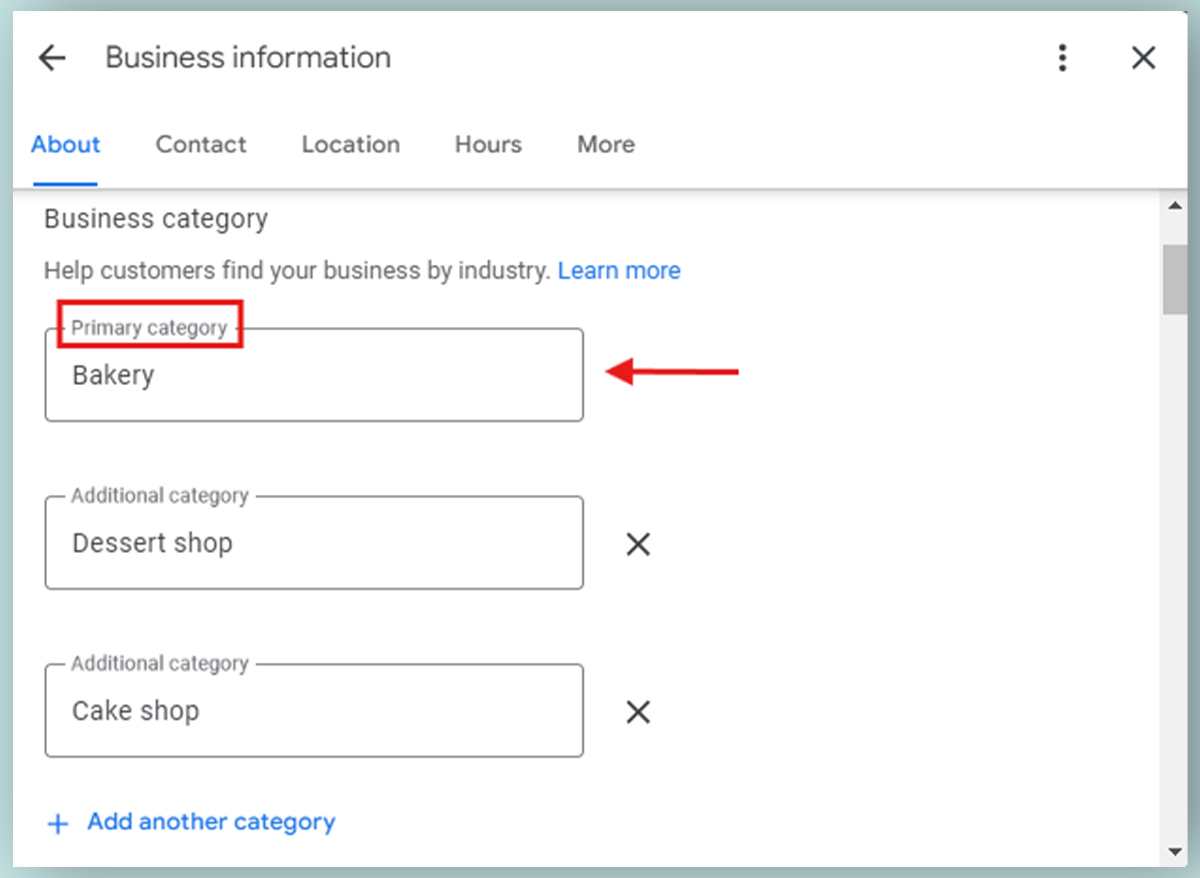Screen dimensions: 1200x878
Task: Click inside the Bakery input field
Action: [x=300, y=375]
